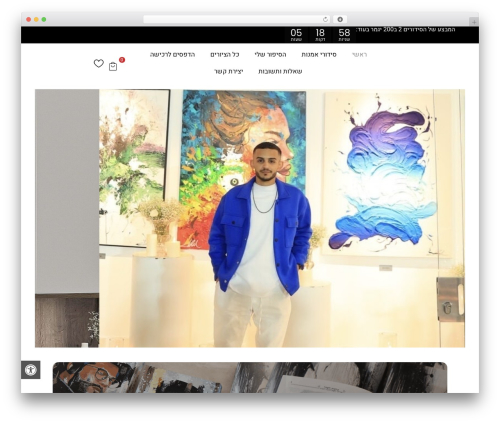Viewport: 500px width, 423px height.
Task: Open the שאלות ותשובות menu item
Action: (280, 71)
